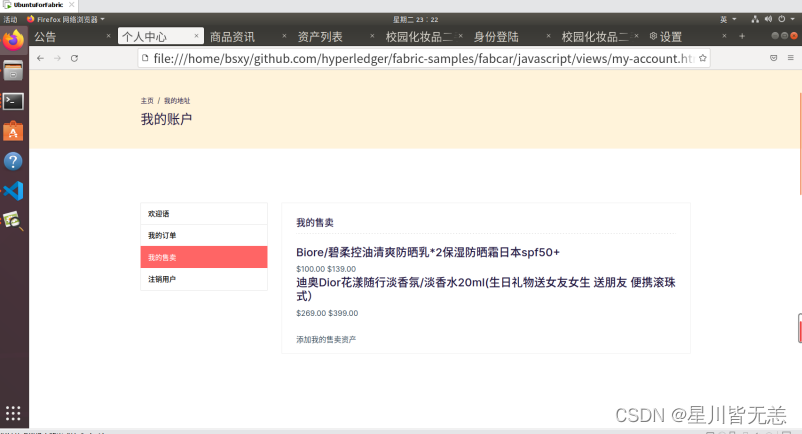Open Help from the dock
The image size is (802, 434).
point(13,162)
